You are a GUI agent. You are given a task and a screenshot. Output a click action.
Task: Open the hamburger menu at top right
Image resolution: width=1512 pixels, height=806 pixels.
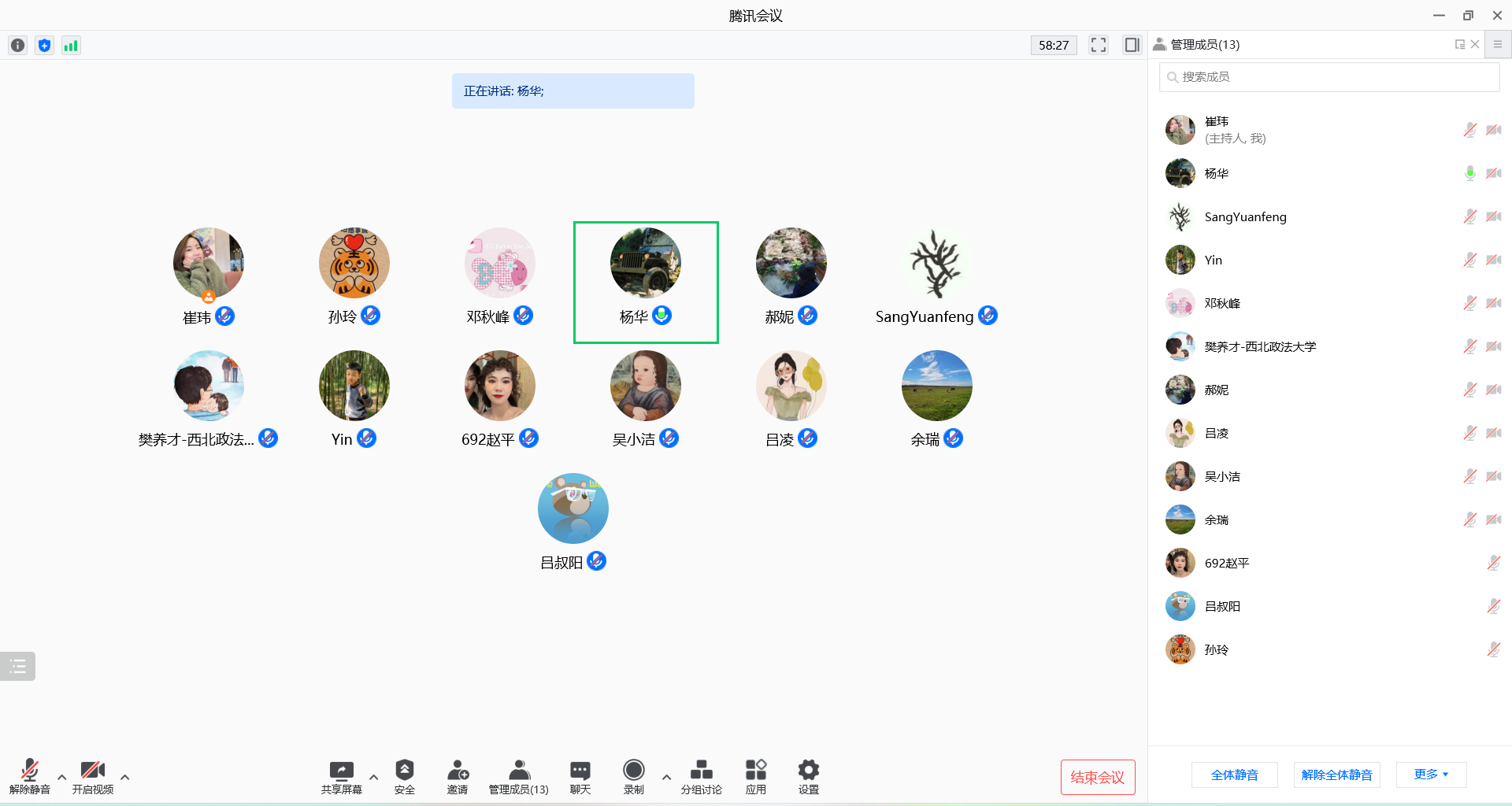tap(1498, 45)
